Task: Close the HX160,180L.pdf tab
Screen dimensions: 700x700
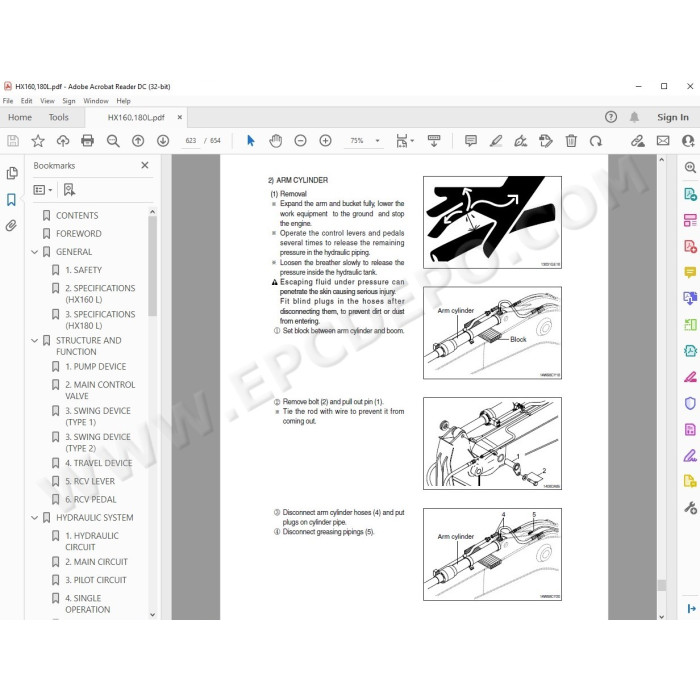Action: click(179, 117)
